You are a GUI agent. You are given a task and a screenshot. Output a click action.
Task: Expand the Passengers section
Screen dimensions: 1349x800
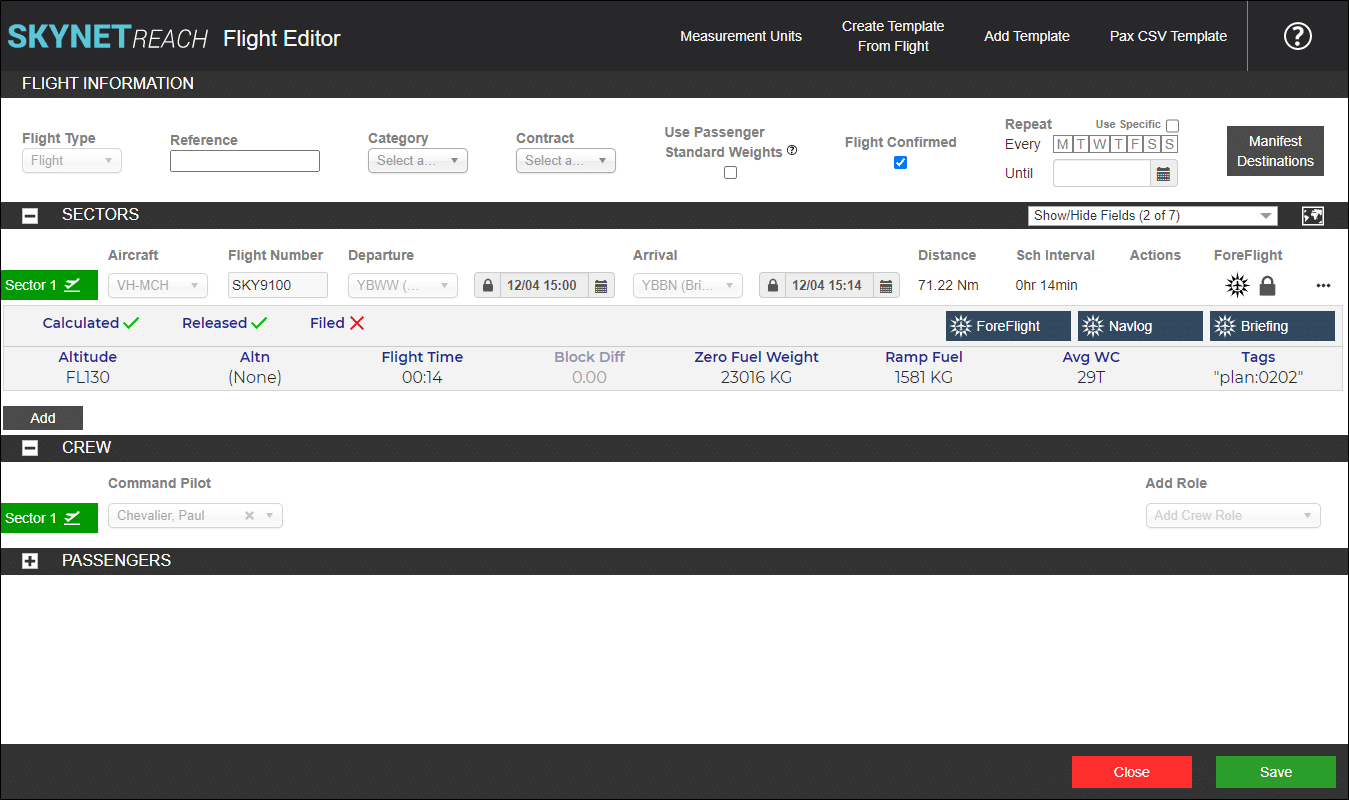pos(30,561)
